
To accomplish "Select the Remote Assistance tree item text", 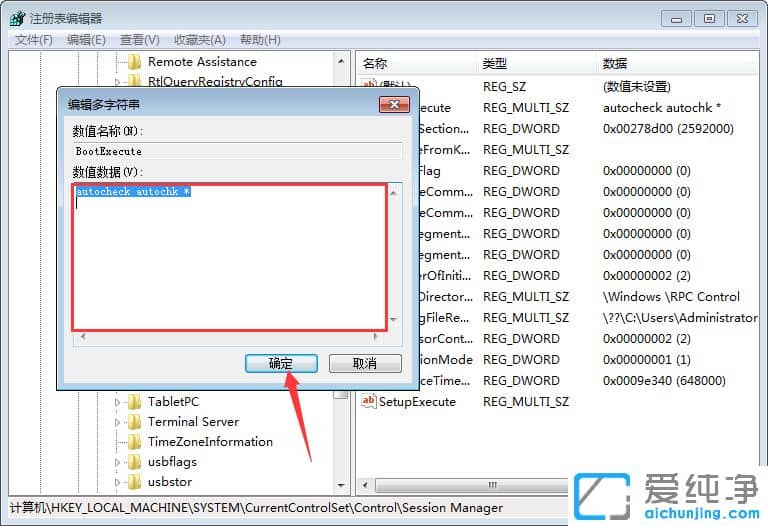I will pos(202,62).
